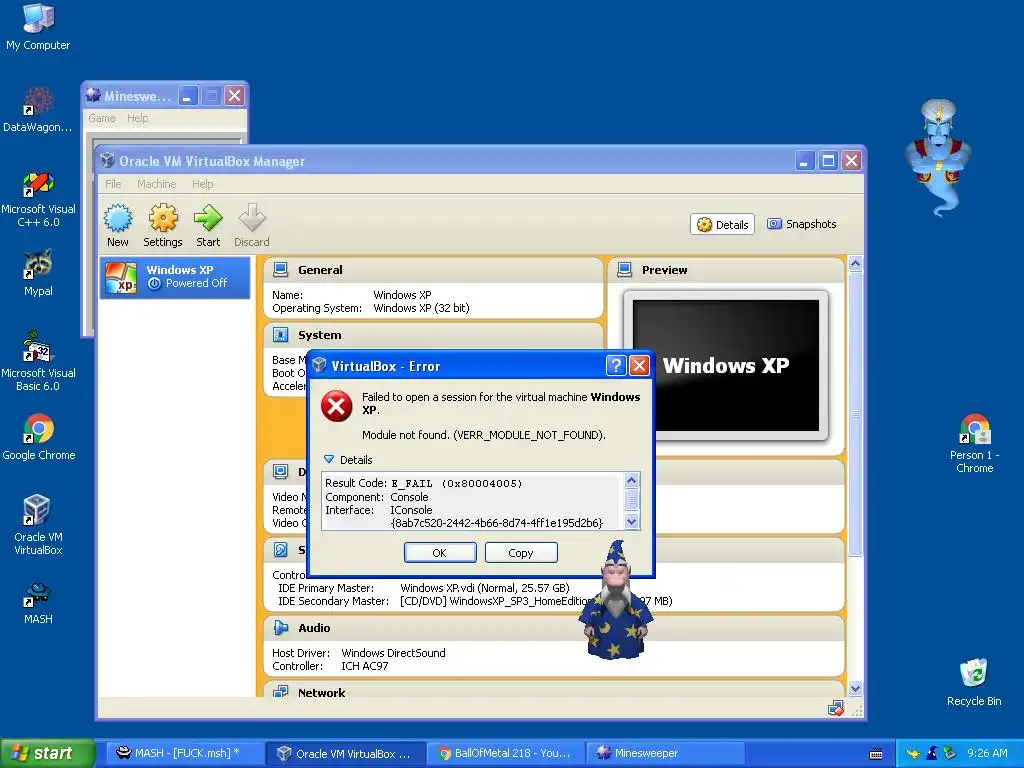Viewport: 1024px width, 768px height.
Task: Open Settings gear in VirtualBox toolbar
Action: 163,218
